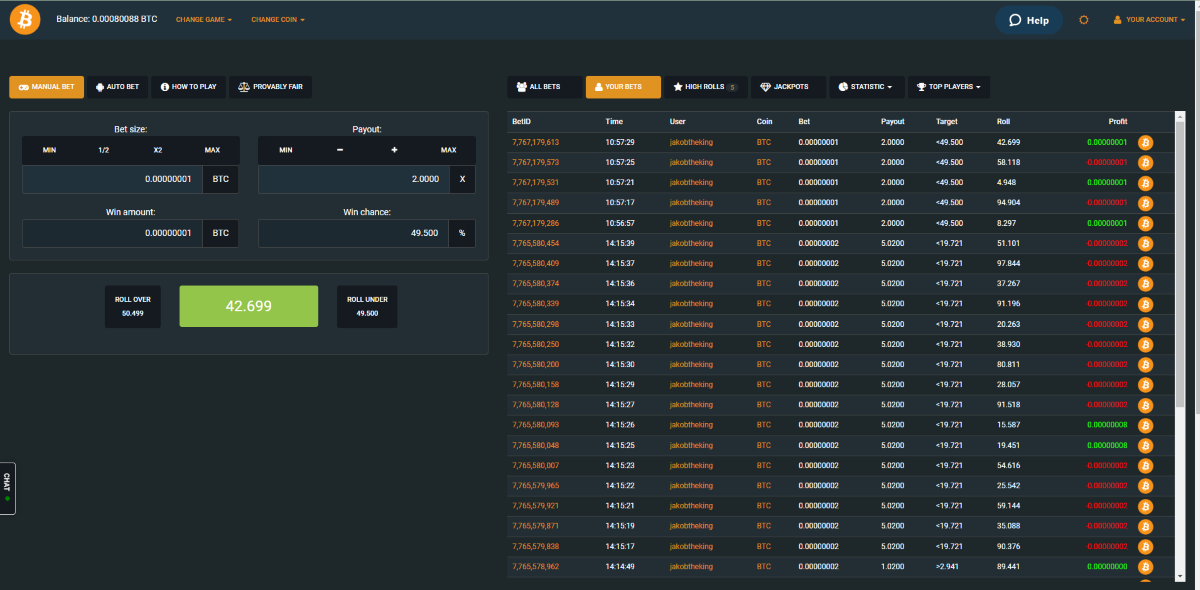Image resolution: width=1200 pixels, height=590 pixels.
Task: Set bet size to MIN
Action: [x=49, y=150]
